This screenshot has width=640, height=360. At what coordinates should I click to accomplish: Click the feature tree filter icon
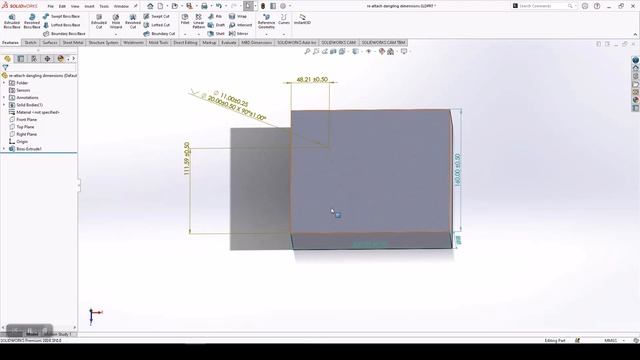pyautogui.click(x=5, y=67)
